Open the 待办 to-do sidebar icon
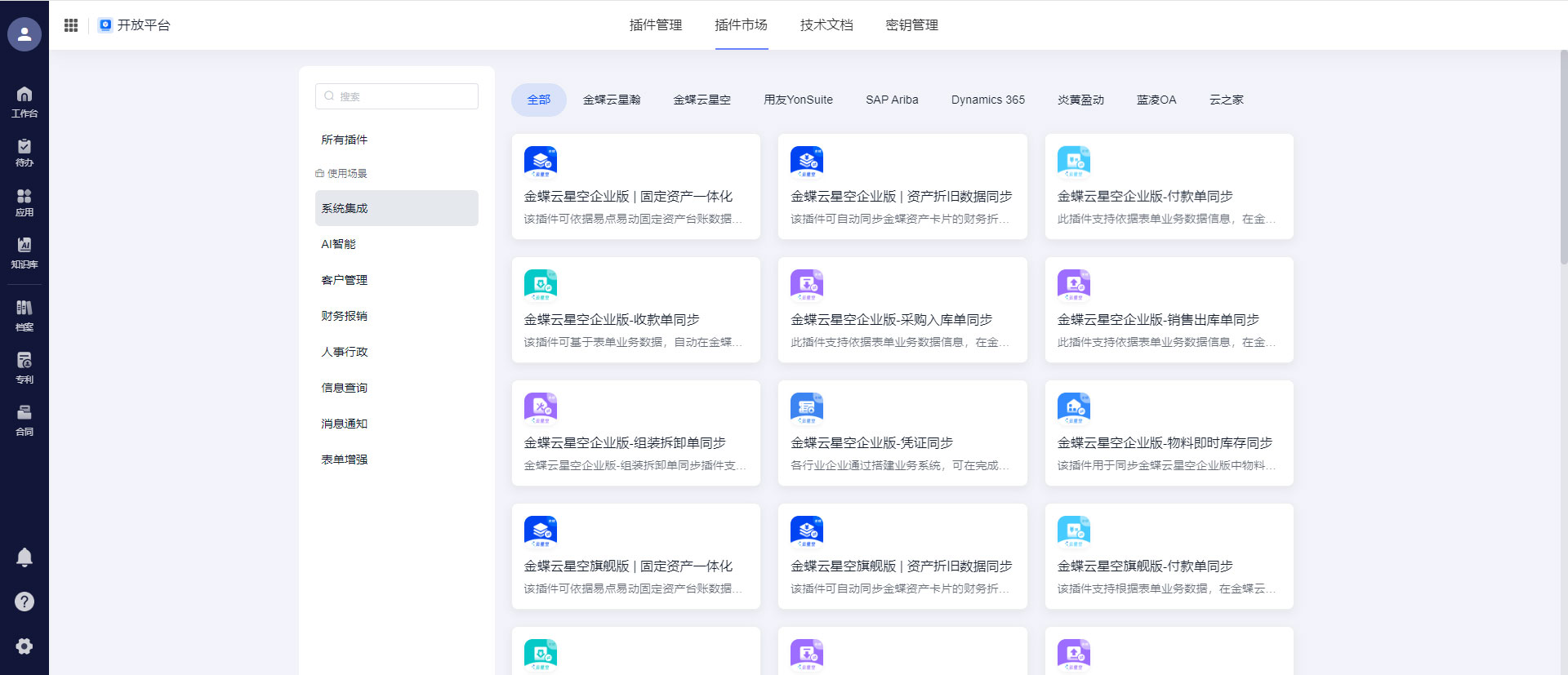The height and width of the screenshot is (675, 1568). click(24, 152)
